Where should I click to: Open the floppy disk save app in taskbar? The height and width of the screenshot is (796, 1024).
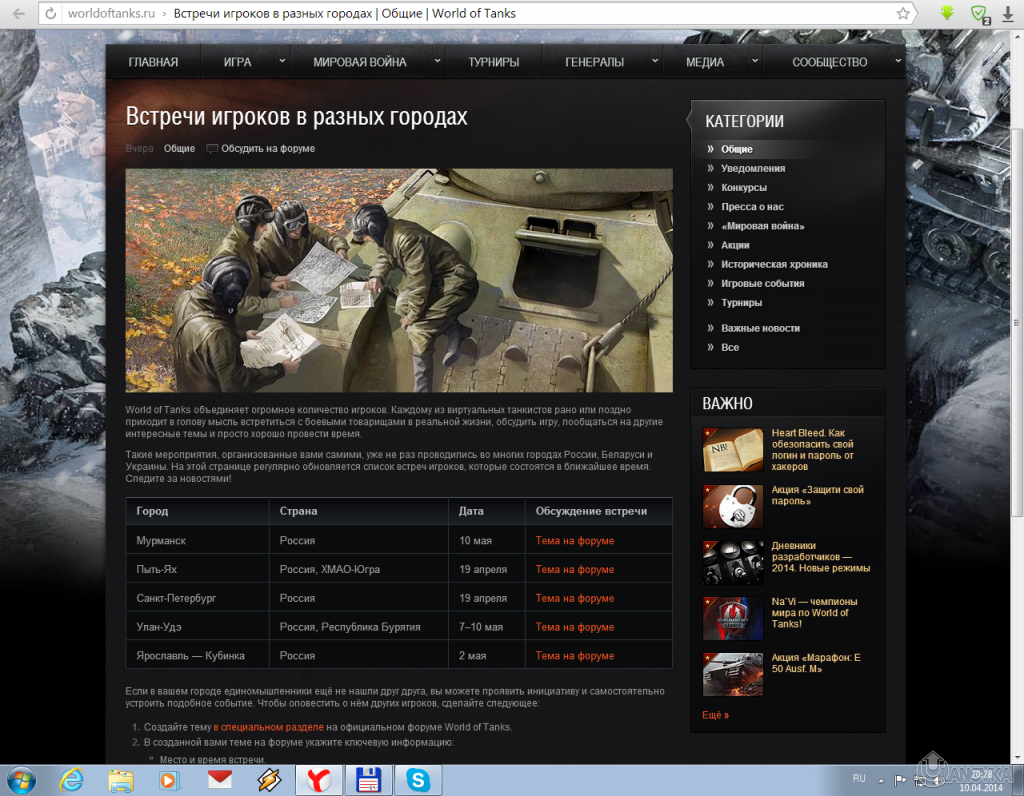[368, 780]
